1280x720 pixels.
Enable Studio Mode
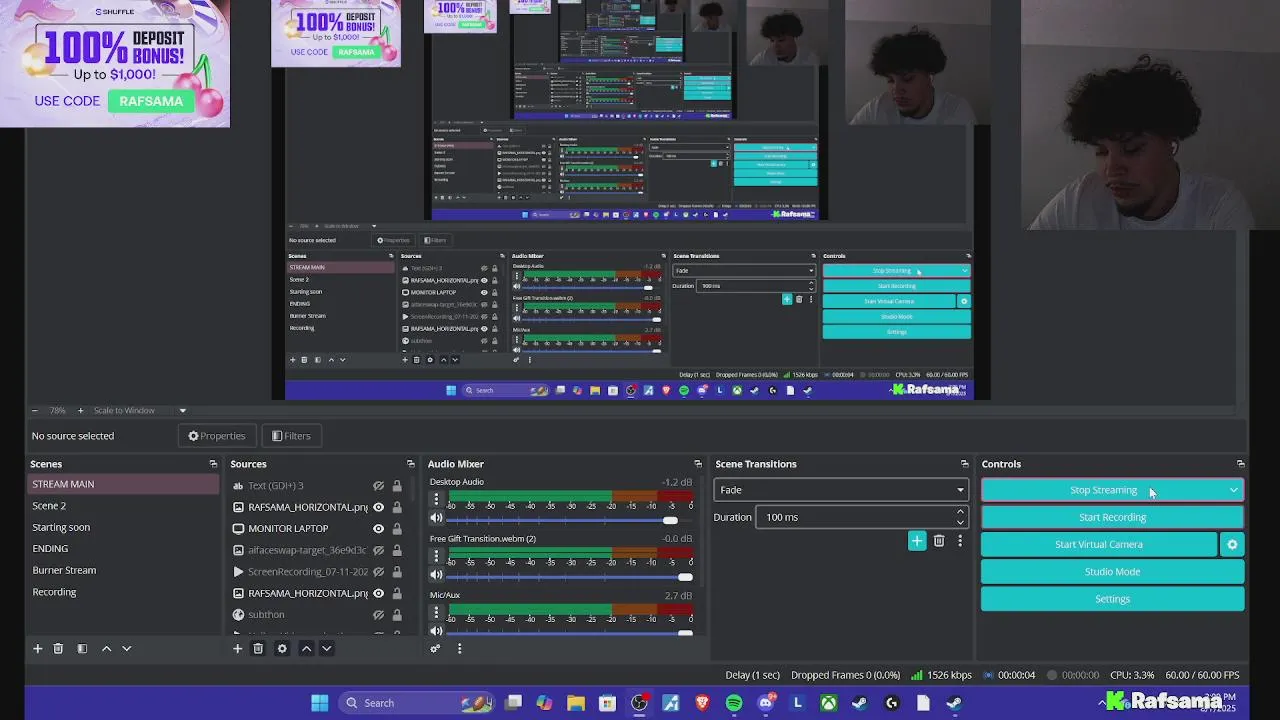[1112, 571]
